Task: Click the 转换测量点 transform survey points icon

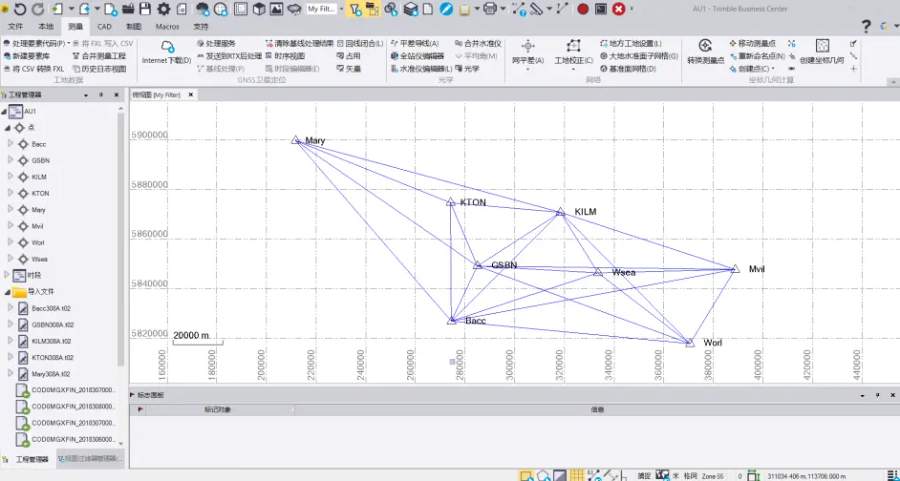Action: (x=705, y=46)
